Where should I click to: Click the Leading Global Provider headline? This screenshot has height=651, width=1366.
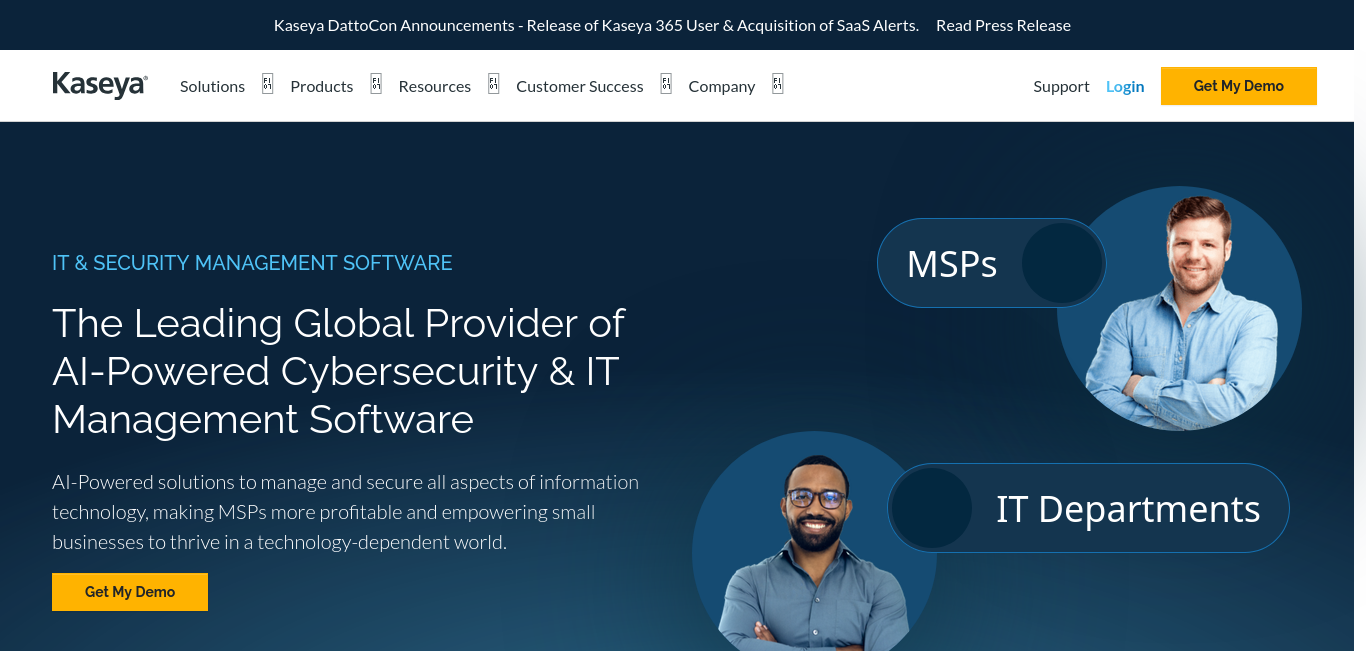339,371
